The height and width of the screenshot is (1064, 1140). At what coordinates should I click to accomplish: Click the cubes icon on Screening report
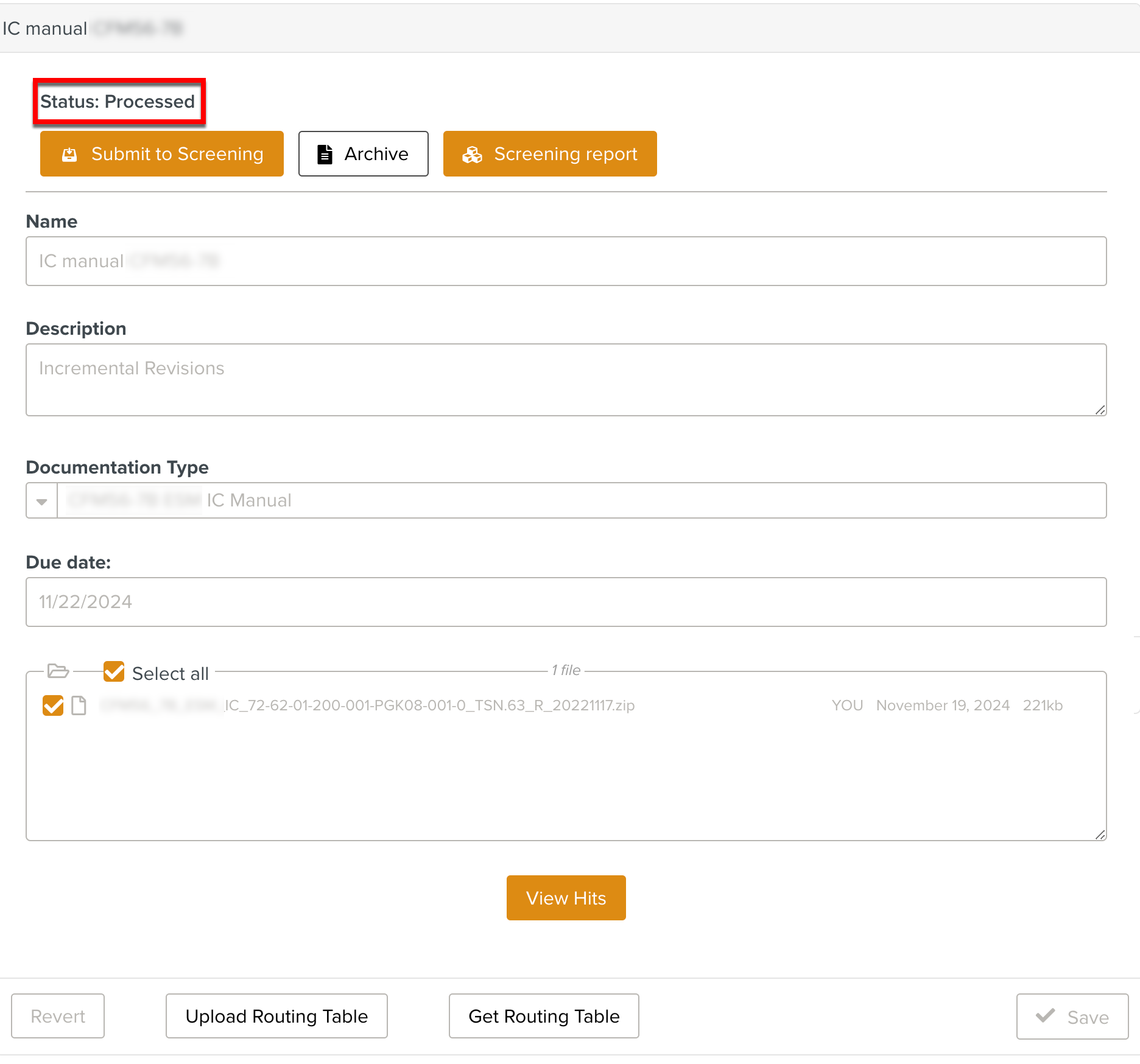(472, 155)
